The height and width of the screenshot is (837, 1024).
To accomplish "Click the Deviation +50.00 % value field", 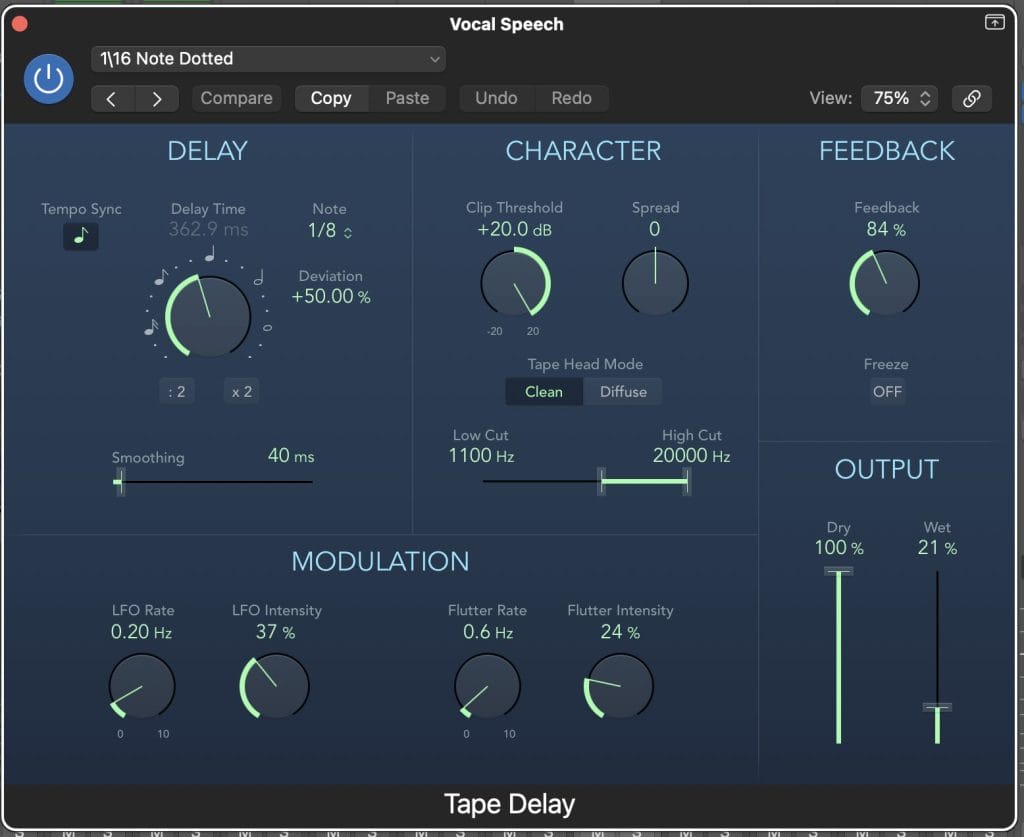I will pyautogui.click(x=331, y=297).
